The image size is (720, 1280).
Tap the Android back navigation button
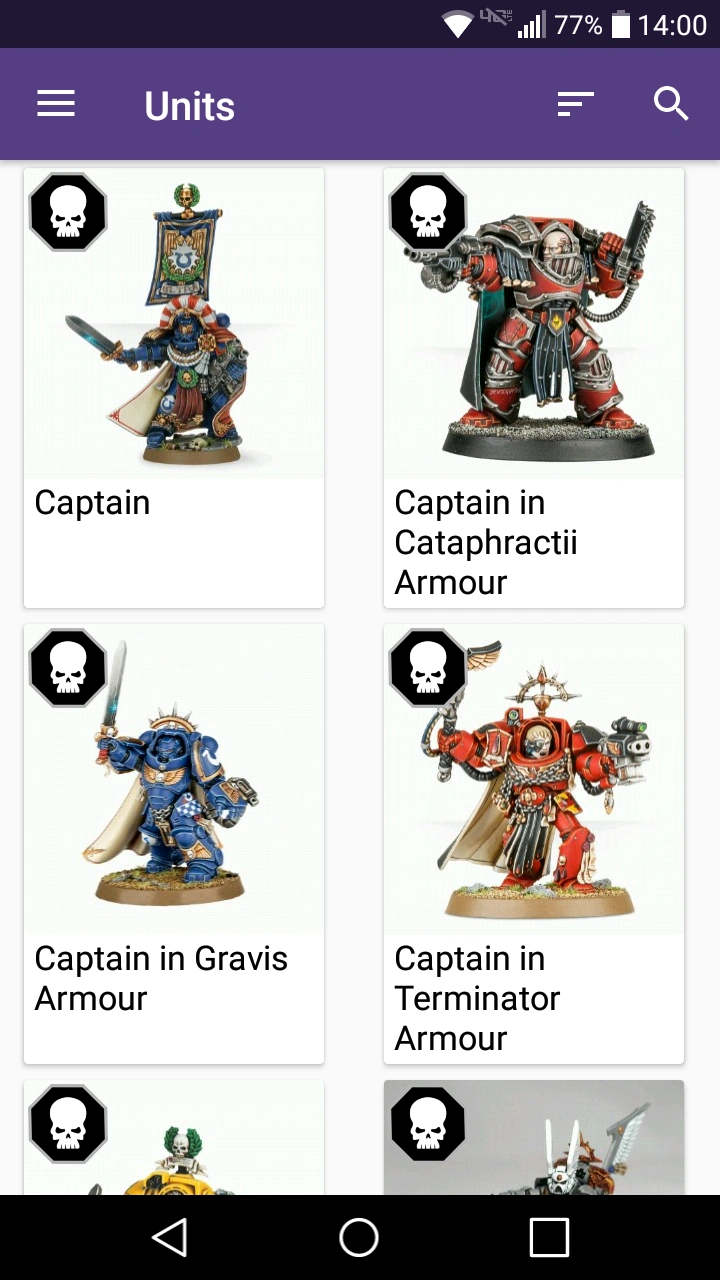pos(170,1237)
